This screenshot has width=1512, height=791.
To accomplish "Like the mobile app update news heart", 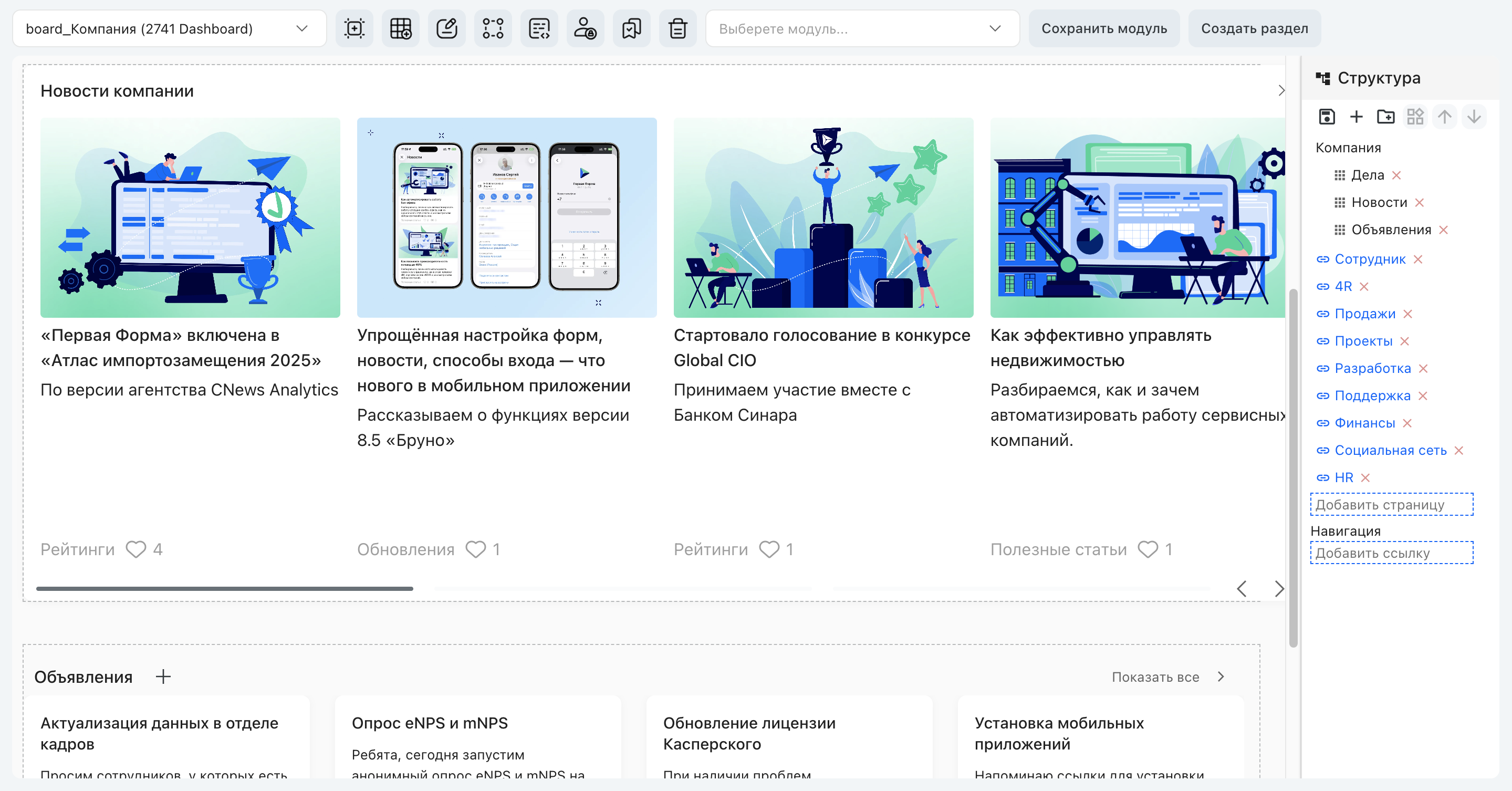I will [475, 549].
